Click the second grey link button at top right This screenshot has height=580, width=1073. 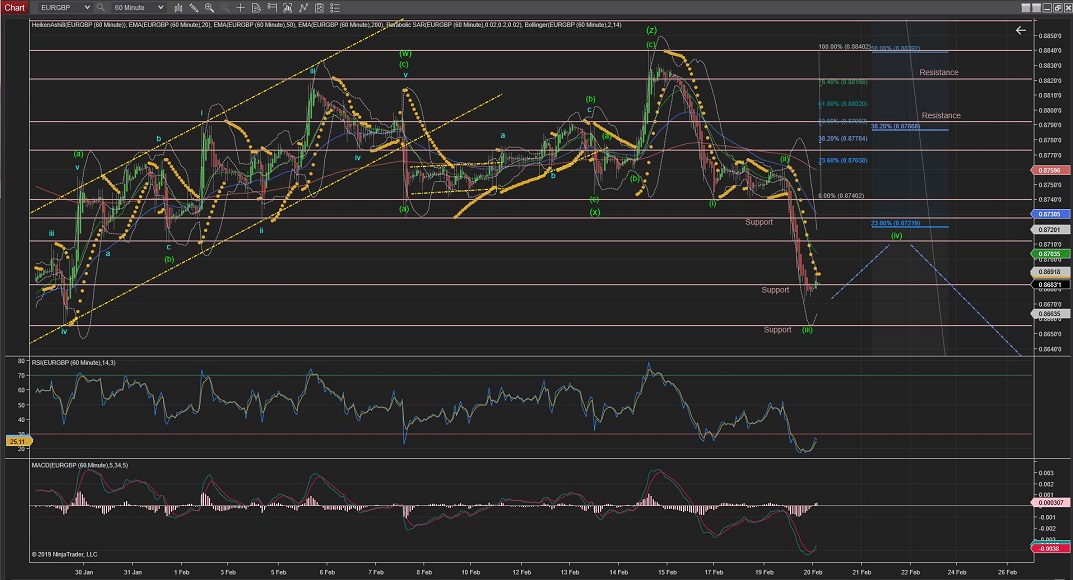(x=1036, y=8)
